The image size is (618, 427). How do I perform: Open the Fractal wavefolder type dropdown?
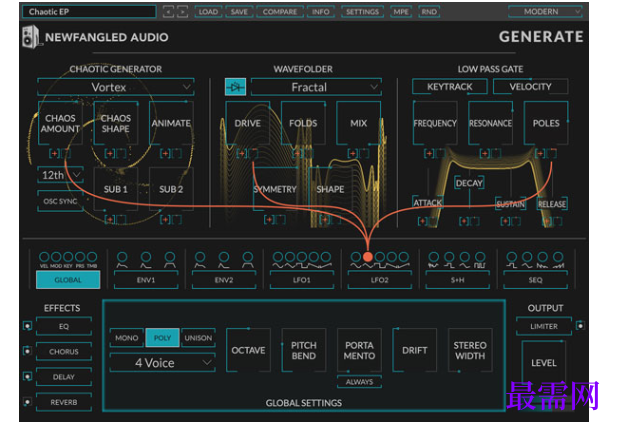316,87
